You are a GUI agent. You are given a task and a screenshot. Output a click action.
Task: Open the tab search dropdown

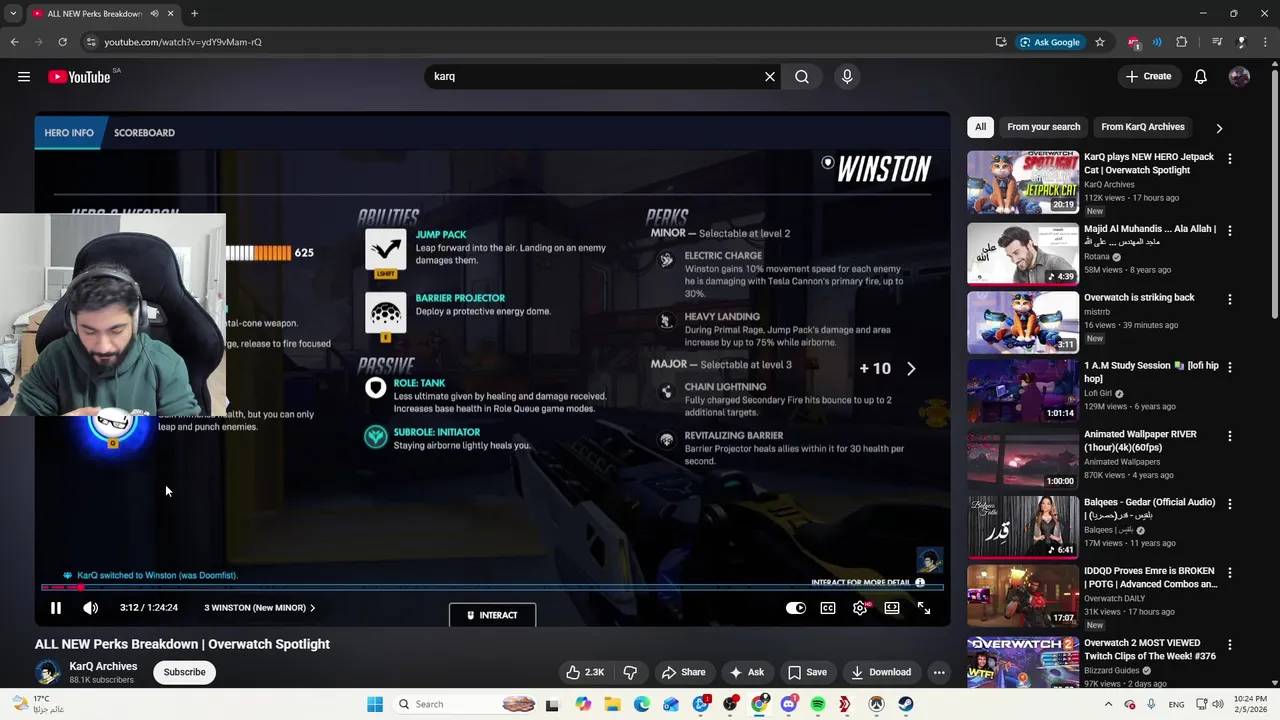pyautogui.click(x=13, y=14)
